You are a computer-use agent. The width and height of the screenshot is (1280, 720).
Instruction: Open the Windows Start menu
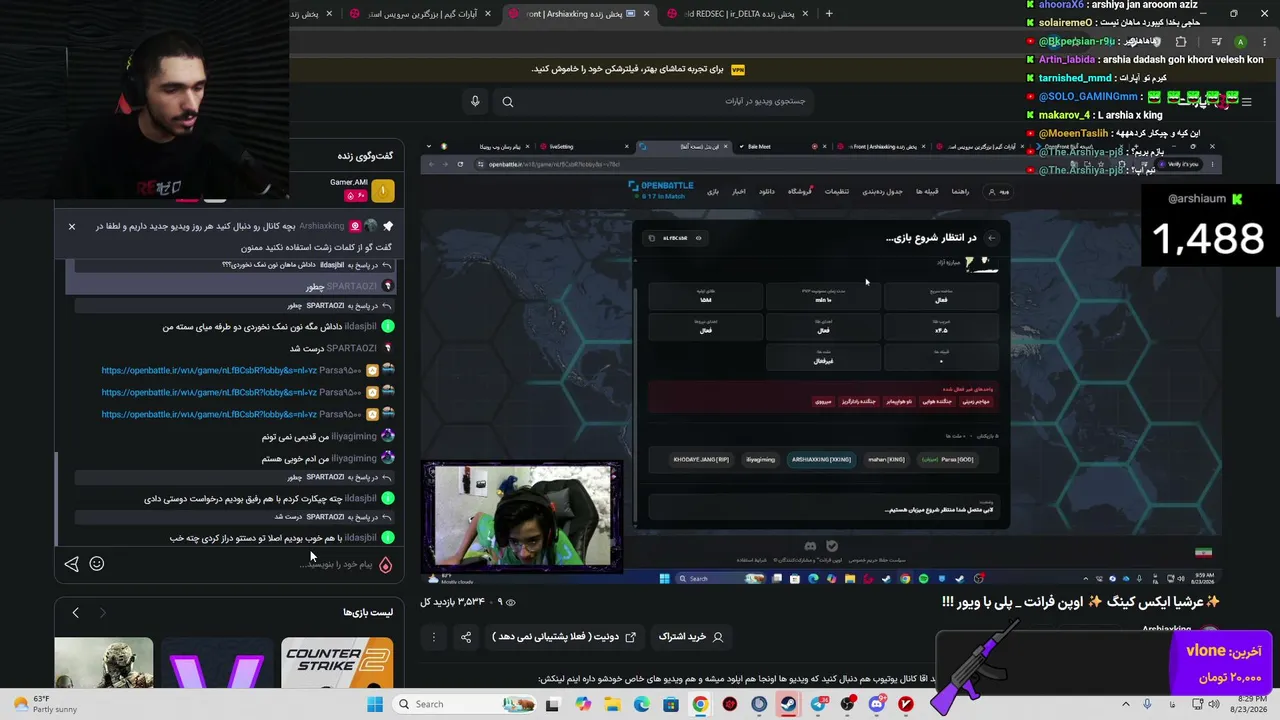(375, 704)
